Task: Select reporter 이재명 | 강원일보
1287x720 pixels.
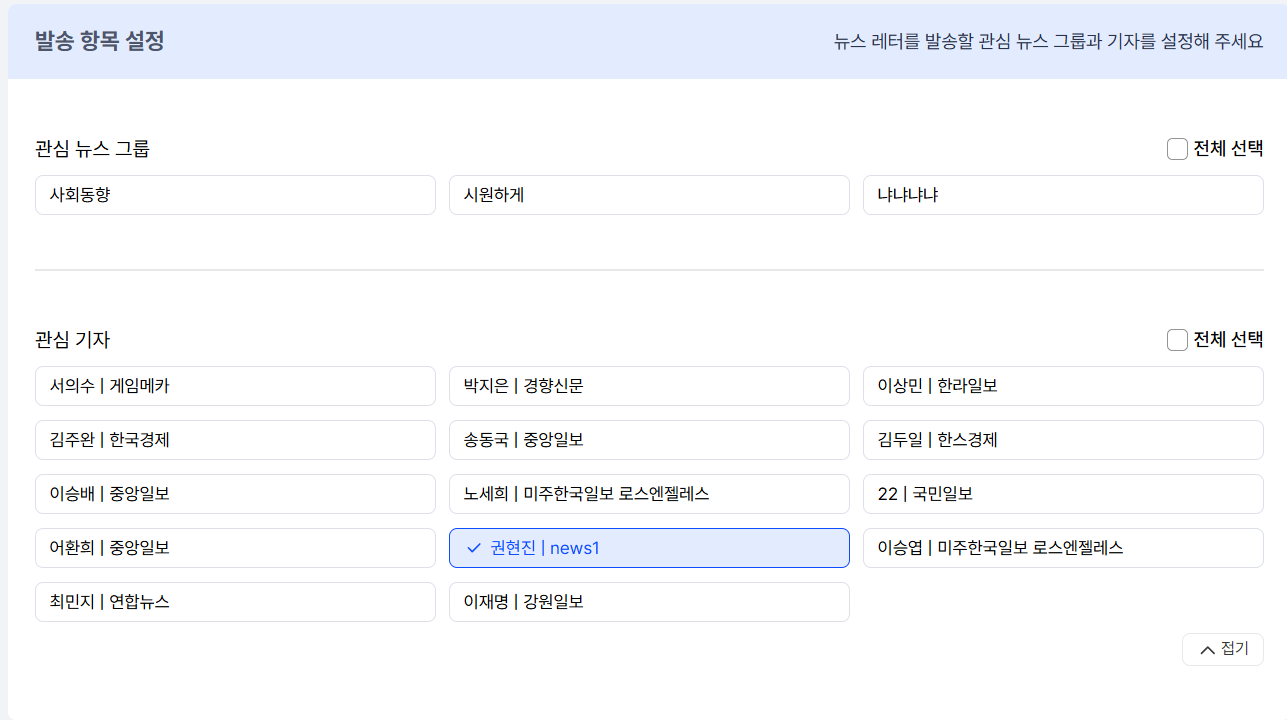Action: pyautogui.click(x=649, y=602)
